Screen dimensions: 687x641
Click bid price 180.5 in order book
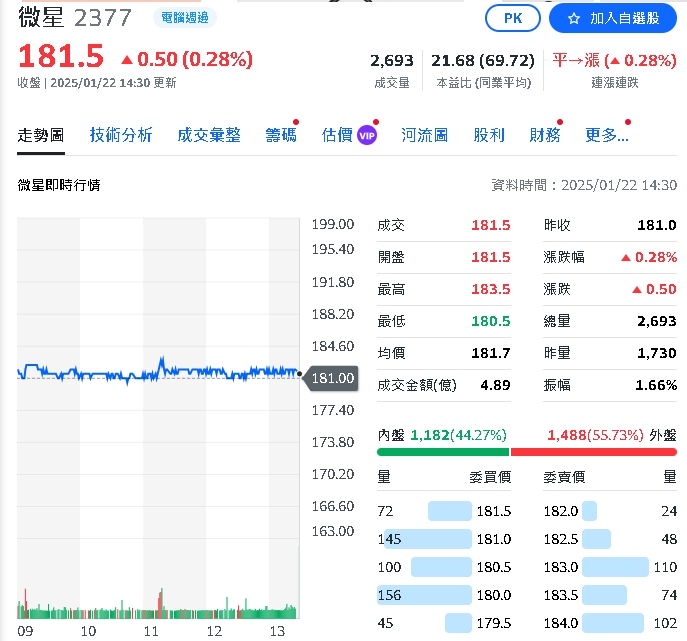click(x=494, y=567)
